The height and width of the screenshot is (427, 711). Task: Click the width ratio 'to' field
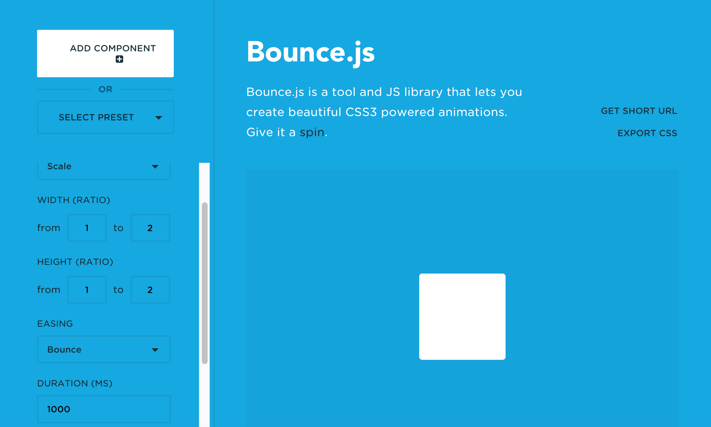(150, 228)
